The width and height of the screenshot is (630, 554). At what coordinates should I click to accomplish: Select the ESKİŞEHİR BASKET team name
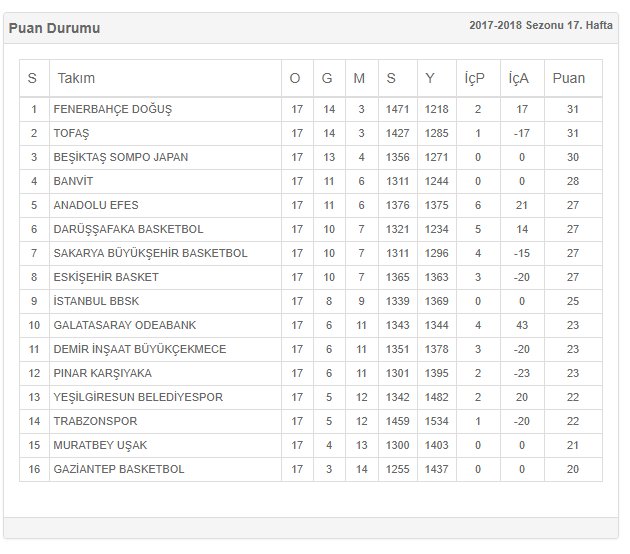pyautogui.click(x=106, y=277)
